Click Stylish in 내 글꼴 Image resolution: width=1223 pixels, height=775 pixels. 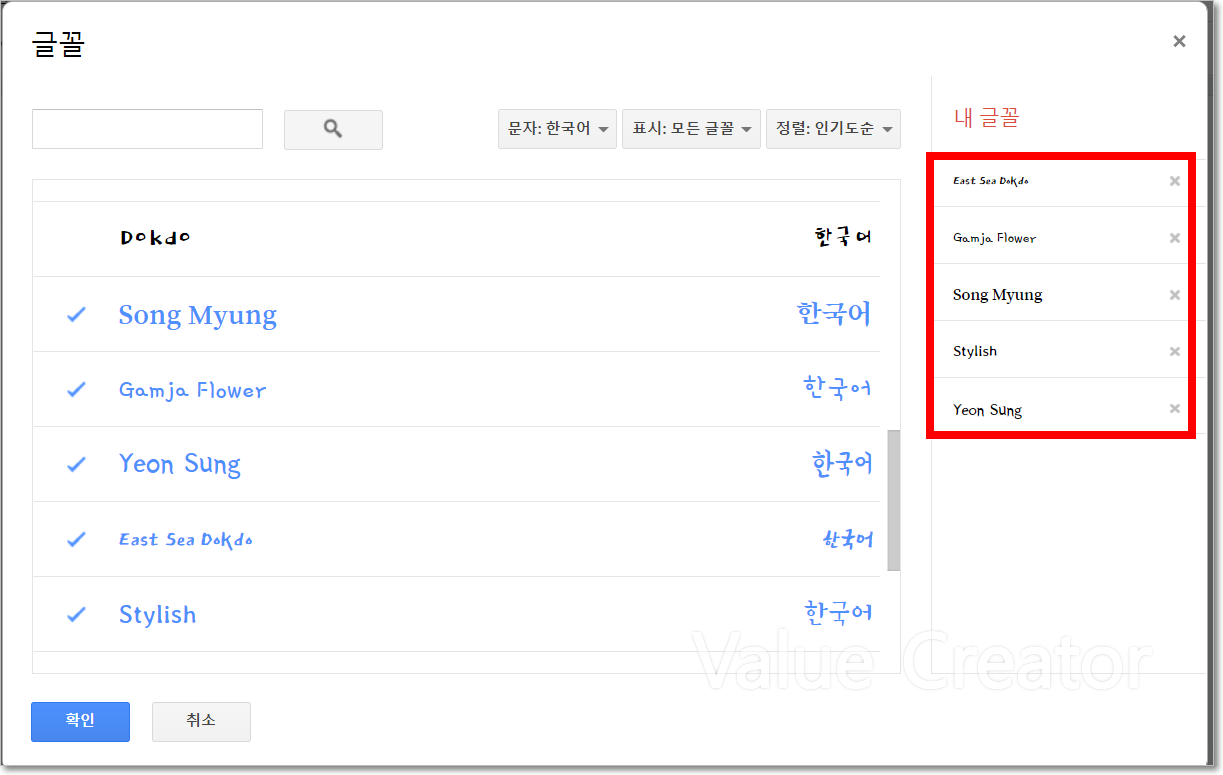[x=974, y=351]
